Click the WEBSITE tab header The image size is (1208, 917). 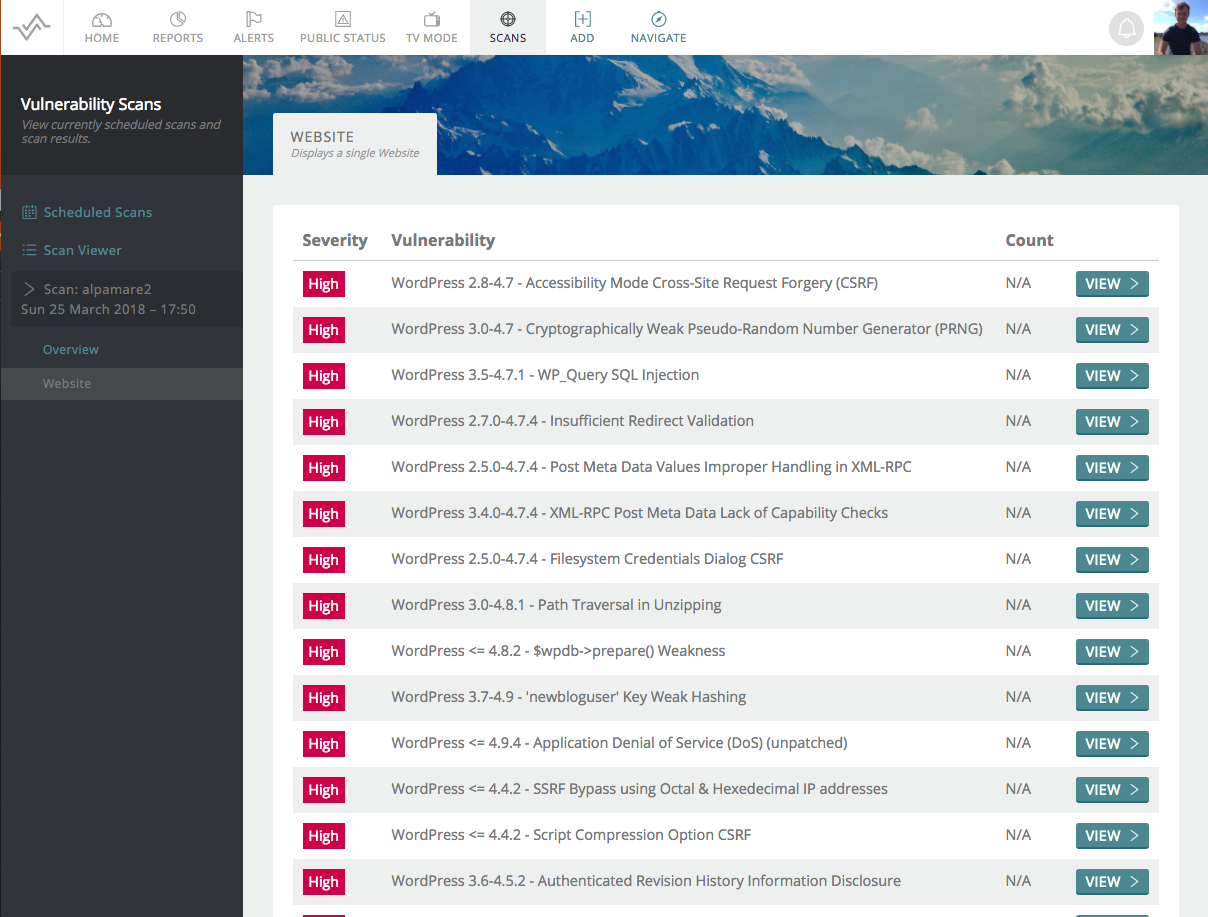point(355,144)
